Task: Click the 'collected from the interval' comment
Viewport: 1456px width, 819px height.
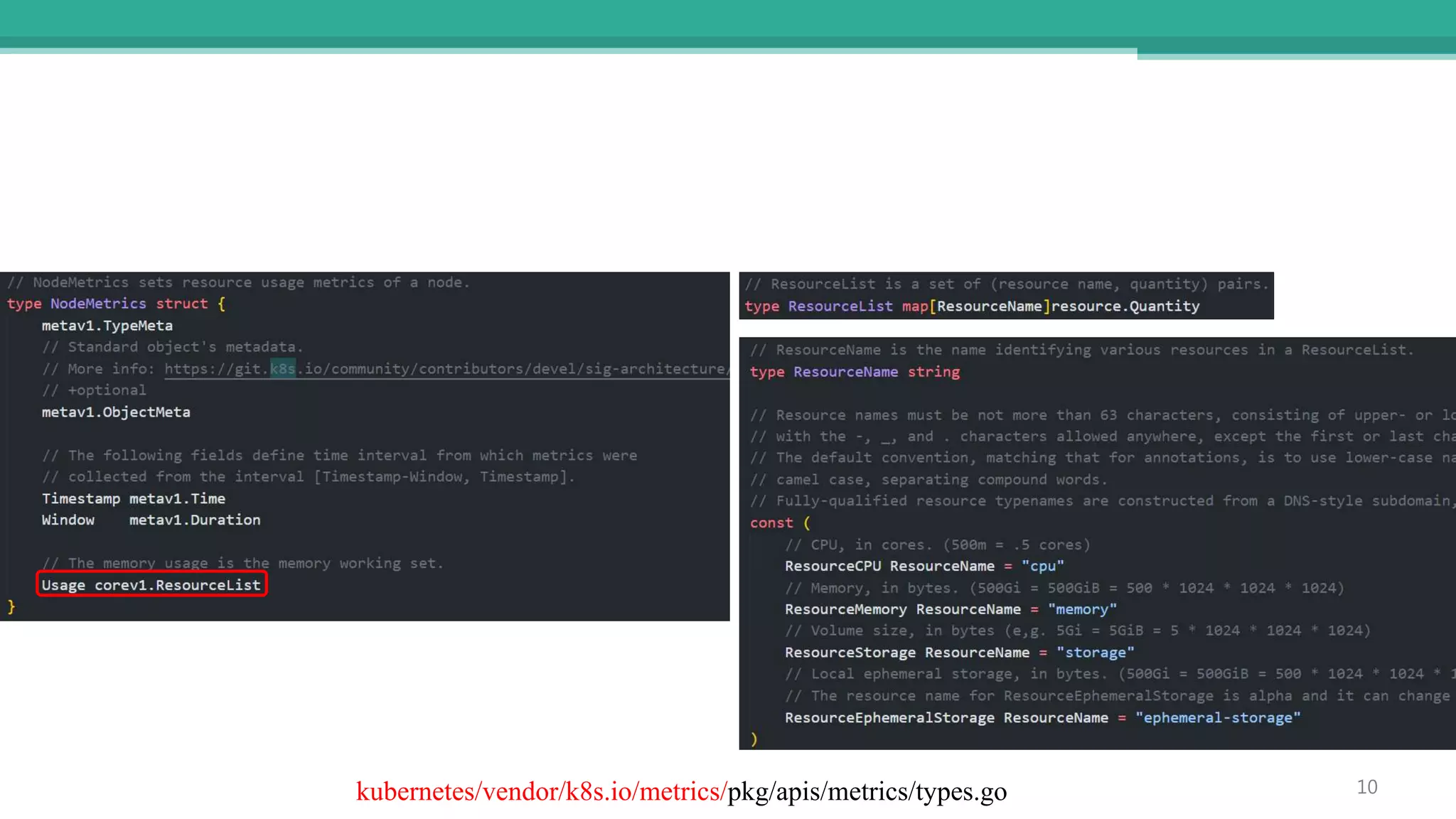Action: click(308, 476)
